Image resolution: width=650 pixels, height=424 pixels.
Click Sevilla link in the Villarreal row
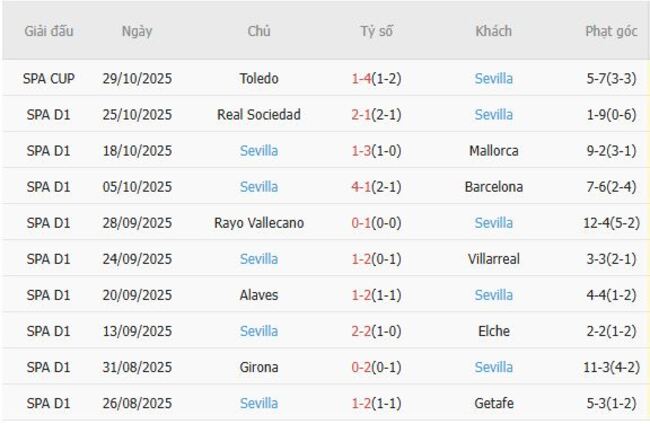coord(259,259)
